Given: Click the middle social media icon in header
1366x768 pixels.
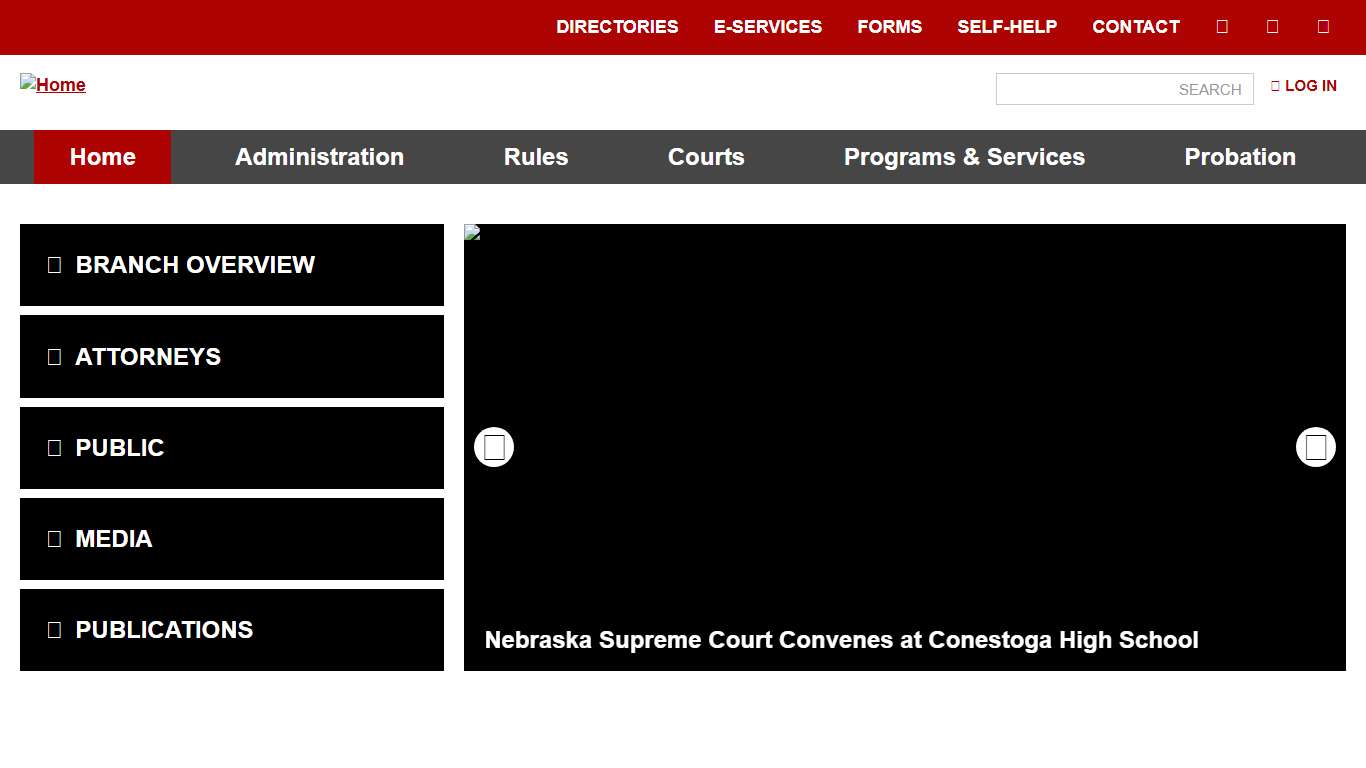Looking at the screenshot, I should pyautogui.click(x=1272, y=26).
